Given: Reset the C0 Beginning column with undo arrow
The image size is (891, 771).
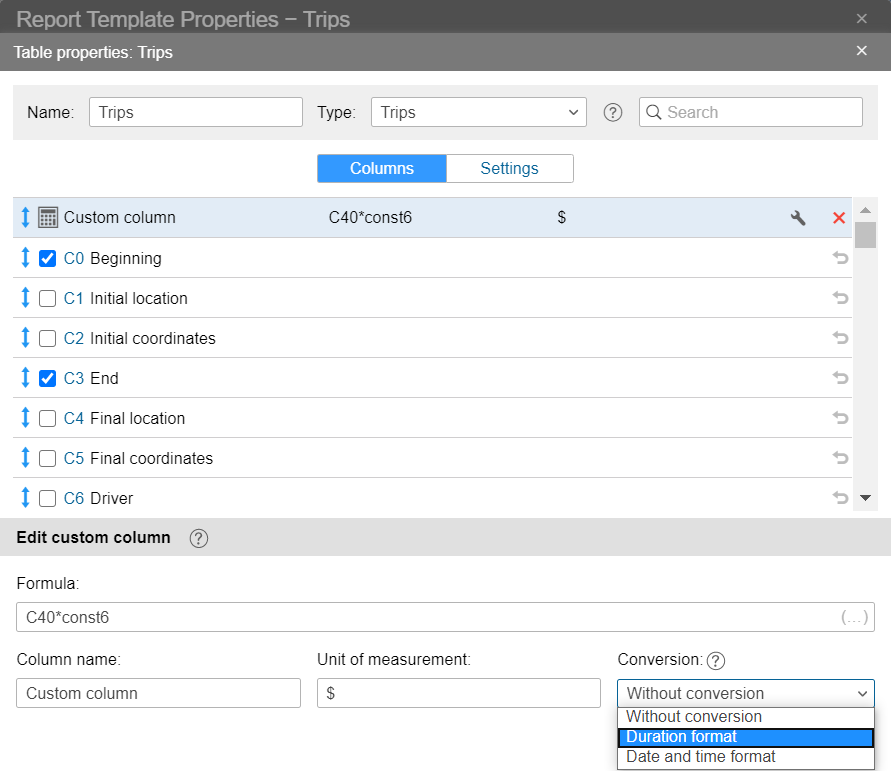Looking at the screenshot, I should 840,258.
